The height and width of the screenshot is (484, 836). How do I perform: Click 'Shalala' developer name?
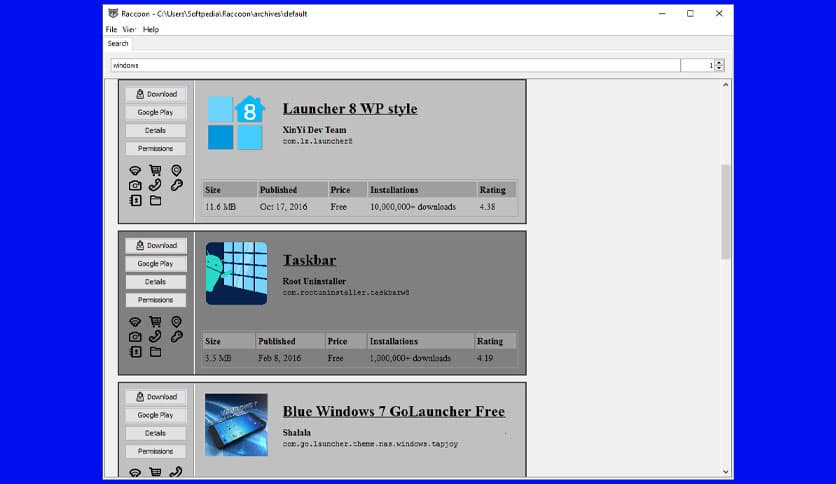[296, 432]
